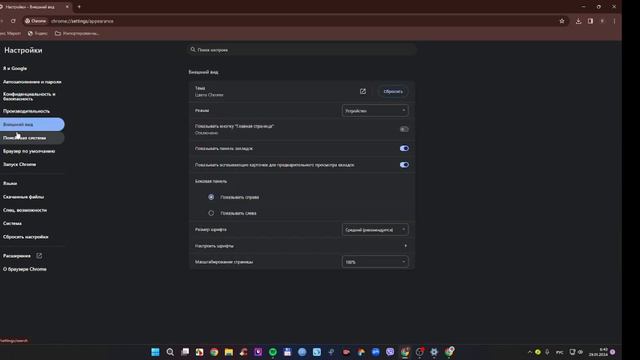Screen dimensions: 640x360
Task: Open File Explorer from taskbar
Action: point(229,352)
